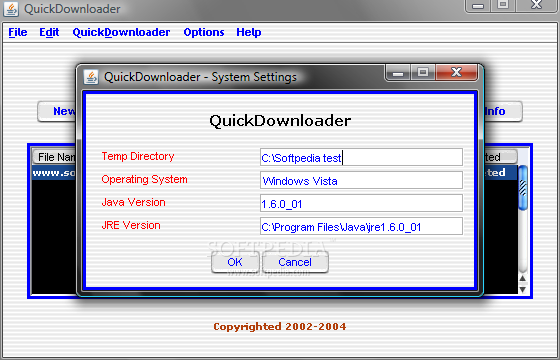The height and width of the screenshot is (360, 560).
Task: Open the Edit menu
Action: (x=49, y=32)
